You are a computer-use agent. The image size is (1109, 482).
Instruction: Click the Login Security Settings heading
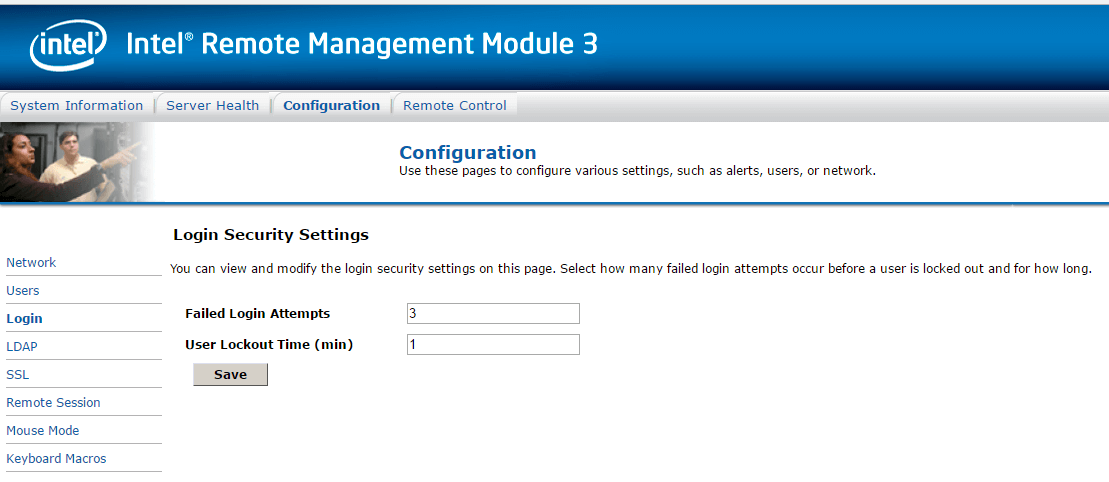pyautogui.click(x=271, y=235)
